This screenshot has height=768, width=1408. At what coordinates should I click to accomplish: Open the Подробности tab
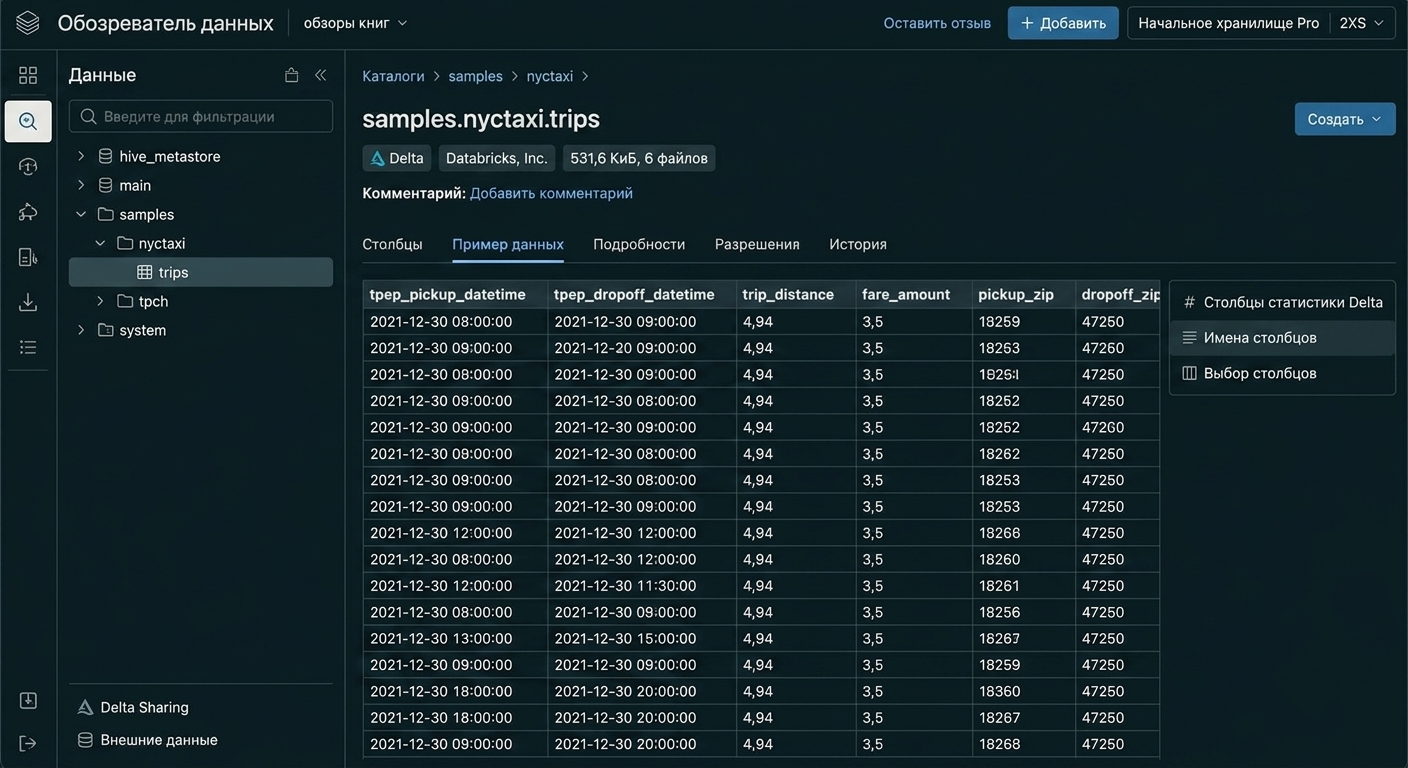pyautogui.click(x=639, y=244)
